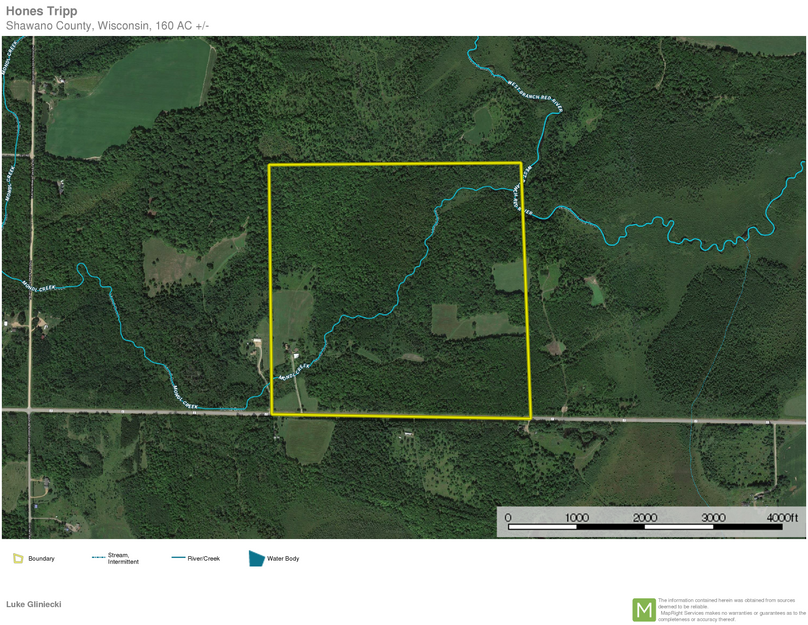Click the 3000 mark on scale bar
The width and height of the screenshot is (808, 625).
713,517
